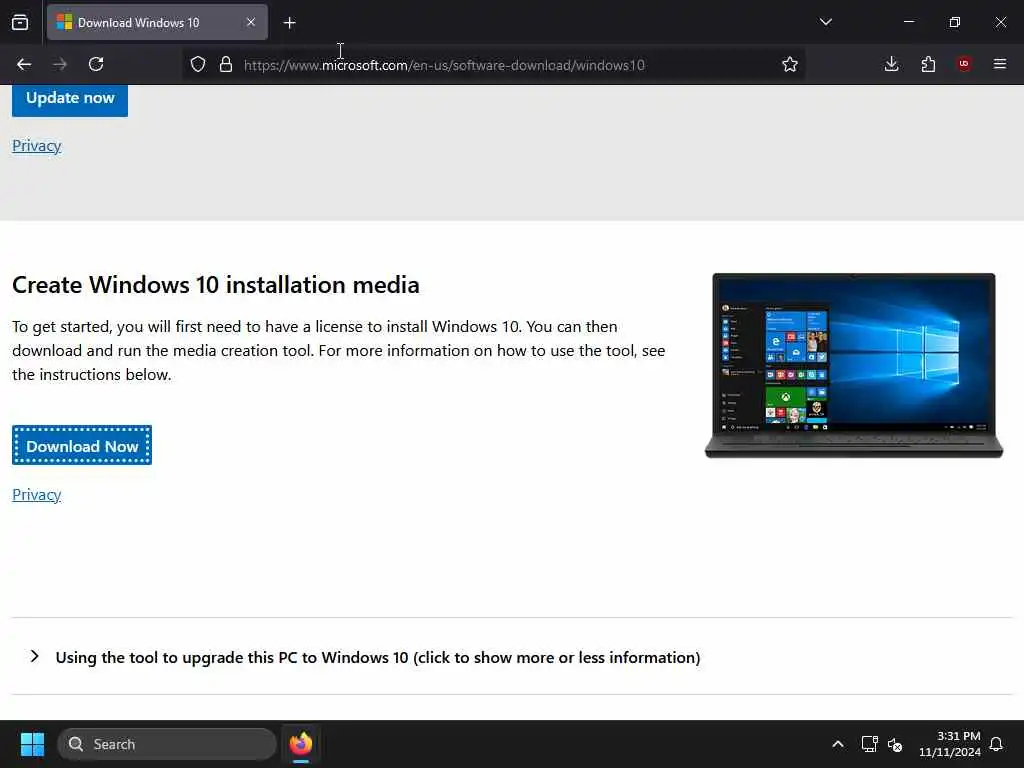Select the Download Windows 10 tab
The width and height of the screenshot is (1024, 768).
157,22
